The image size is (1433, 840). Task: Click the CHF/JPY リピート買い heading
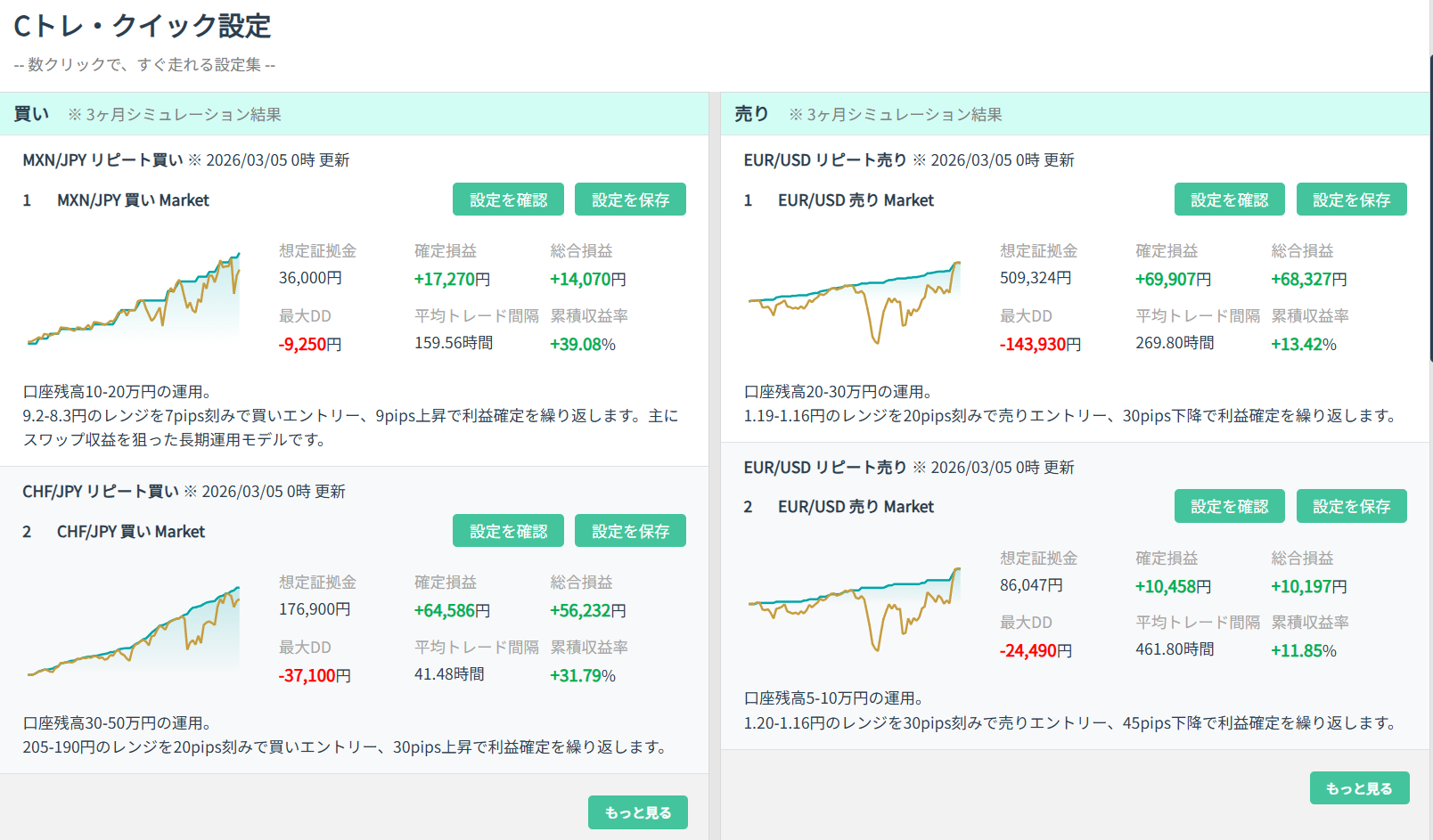pyautogui.click(x=101, y=492)
